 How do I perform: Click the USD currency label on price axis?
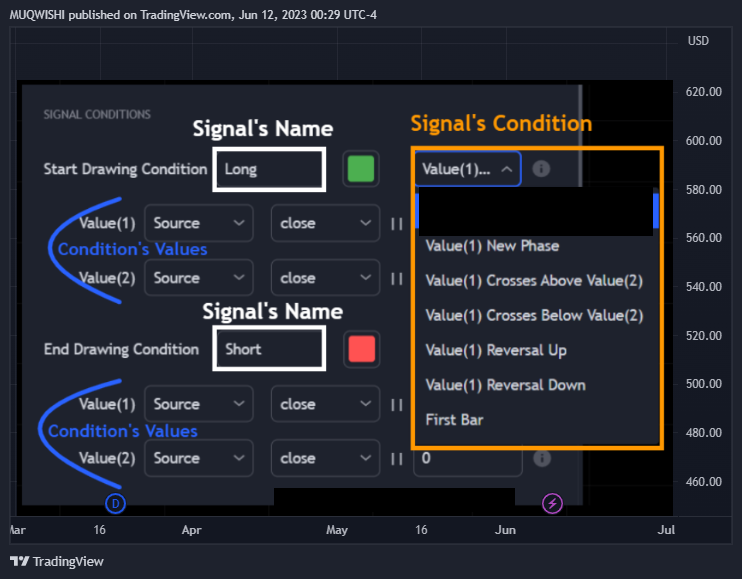[x=698, y=41]
